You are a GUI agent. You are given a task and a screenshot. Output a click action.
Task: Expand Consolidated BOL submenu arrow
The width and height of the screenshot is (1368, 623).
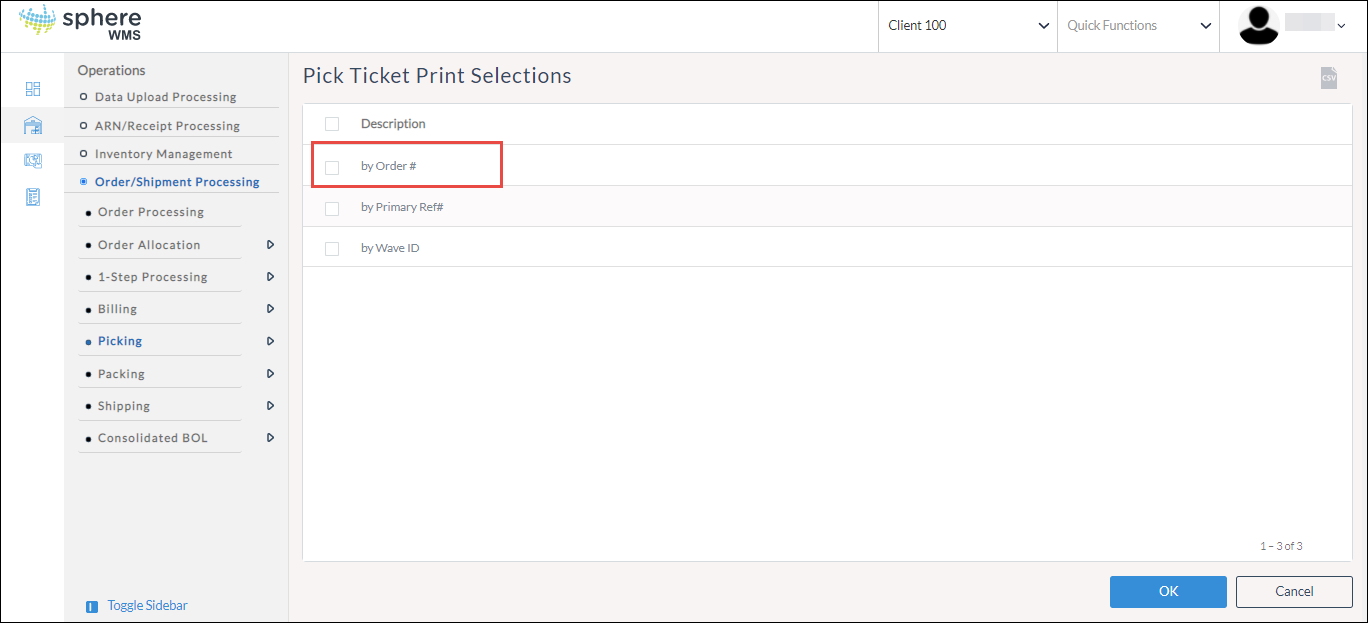(x=270, y=438)
